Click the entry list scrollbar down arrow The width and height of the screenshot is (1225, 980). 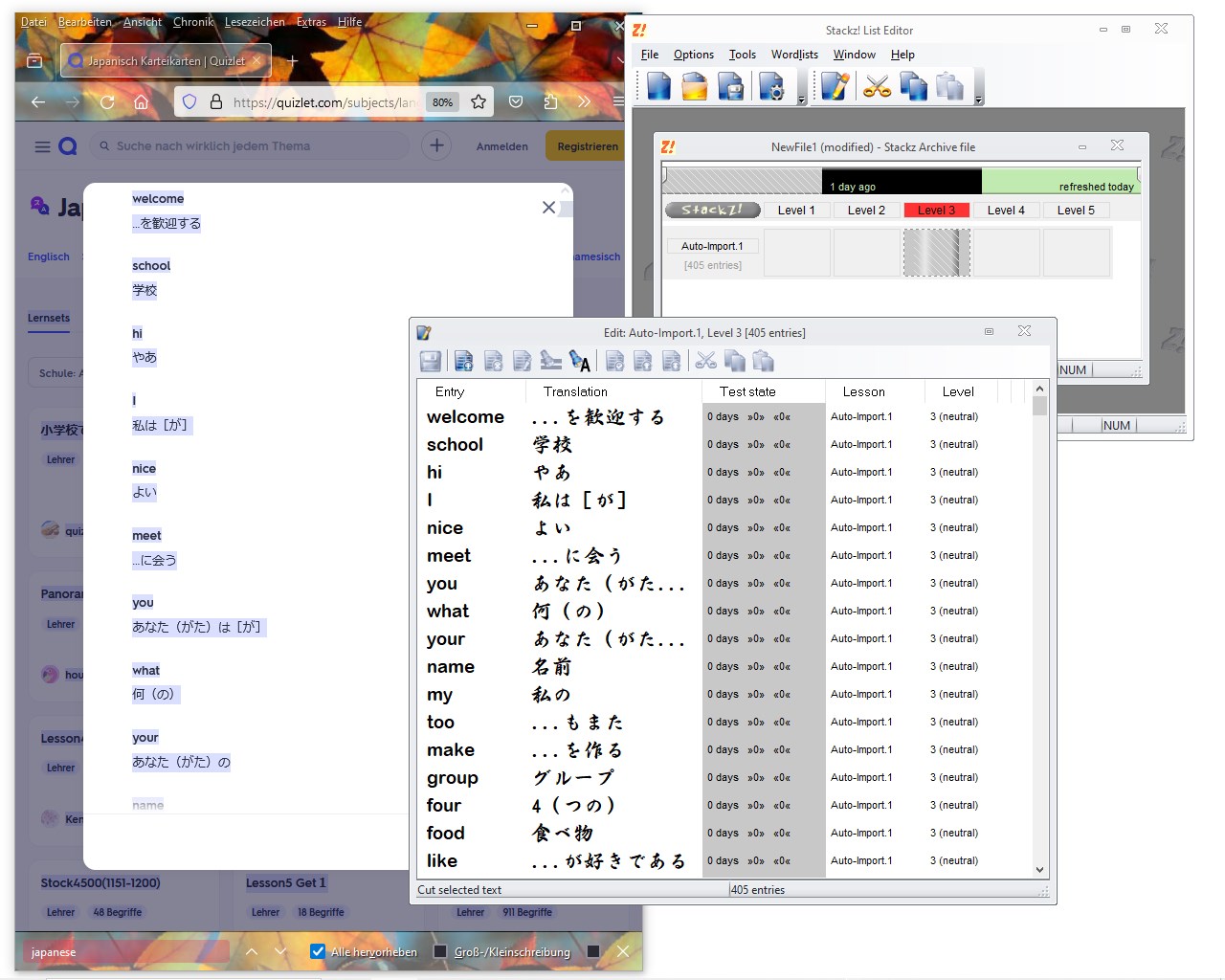pyautogui.click(x=1039, y=870)
